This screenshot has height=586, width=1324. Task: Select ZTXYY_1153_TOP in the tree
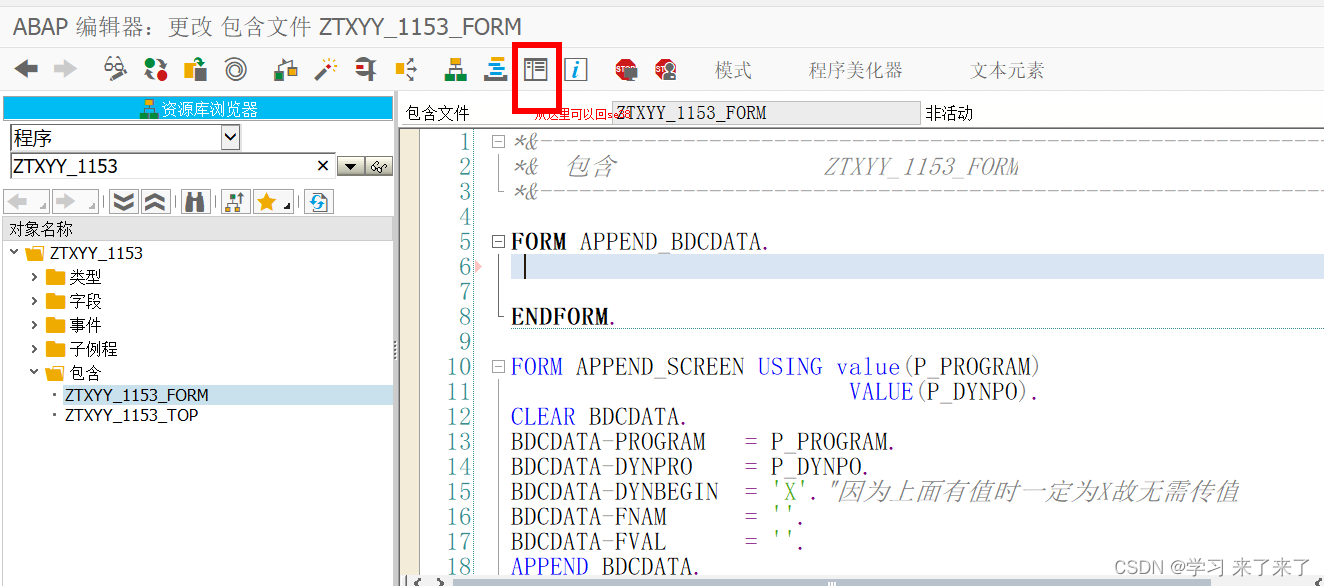coord(131,415)
